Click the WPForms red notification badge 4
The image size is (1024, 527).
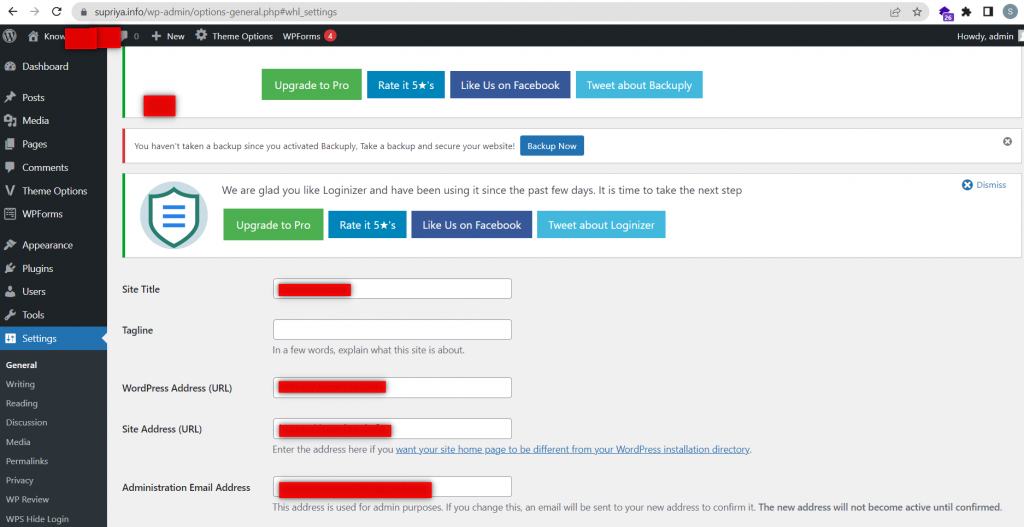330,36
